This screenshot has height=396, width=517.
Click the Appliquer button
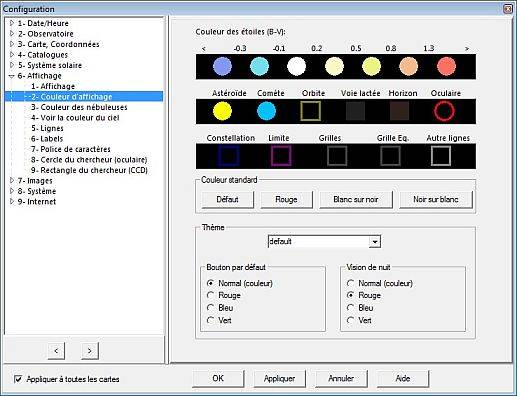click(x=279, y=379)
